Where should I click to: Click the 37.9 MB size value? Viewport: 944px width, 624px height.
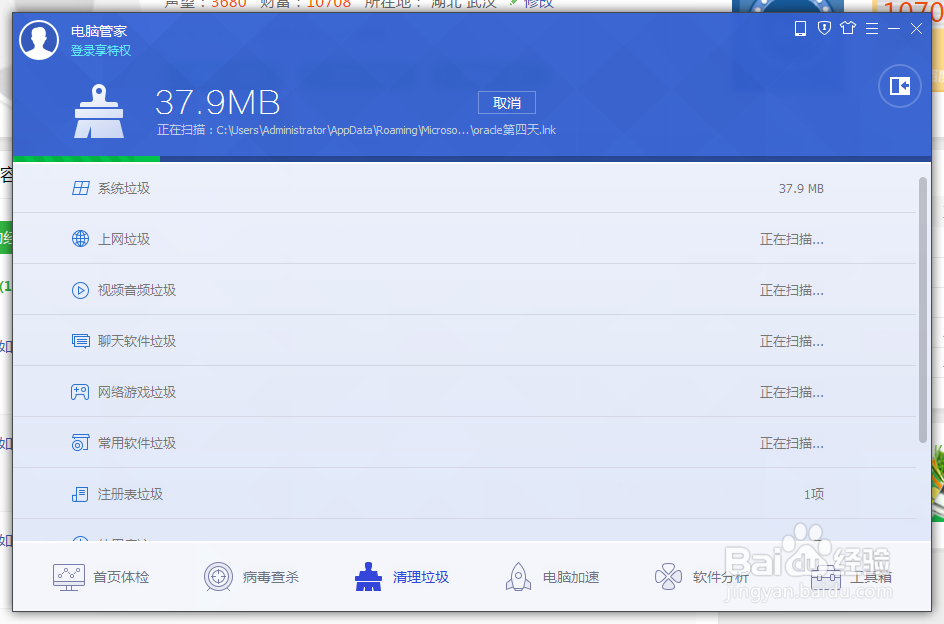pyautogui.click(x=801, y=189)
